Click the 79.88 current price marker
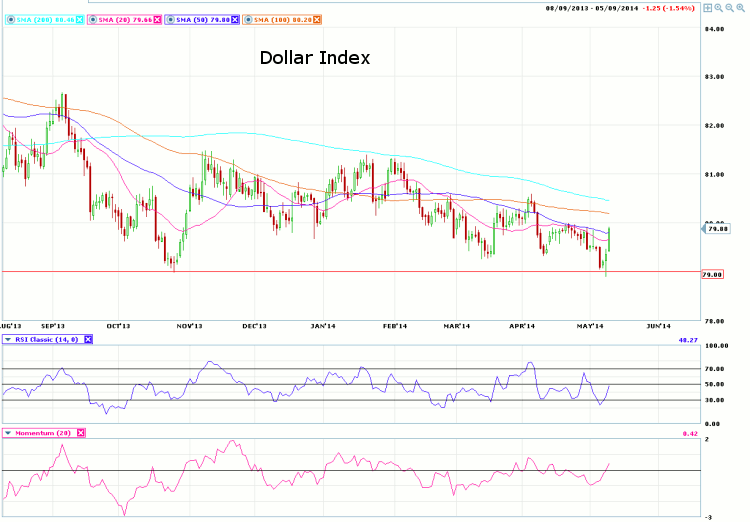750x522 pixels. [x=717, y=229]
